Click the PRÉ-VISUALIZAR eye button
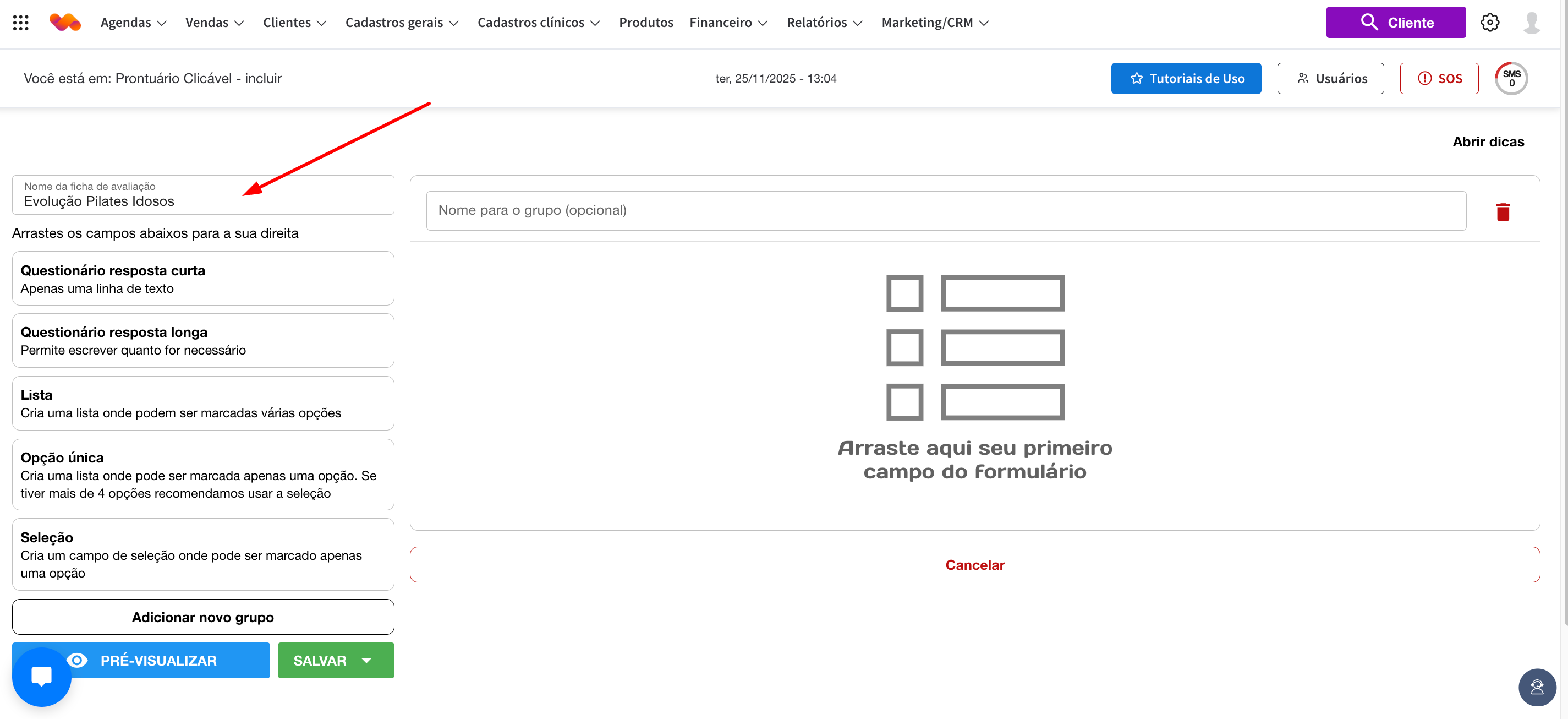The width and height of the screenshot is (1568, 719). 158,661
